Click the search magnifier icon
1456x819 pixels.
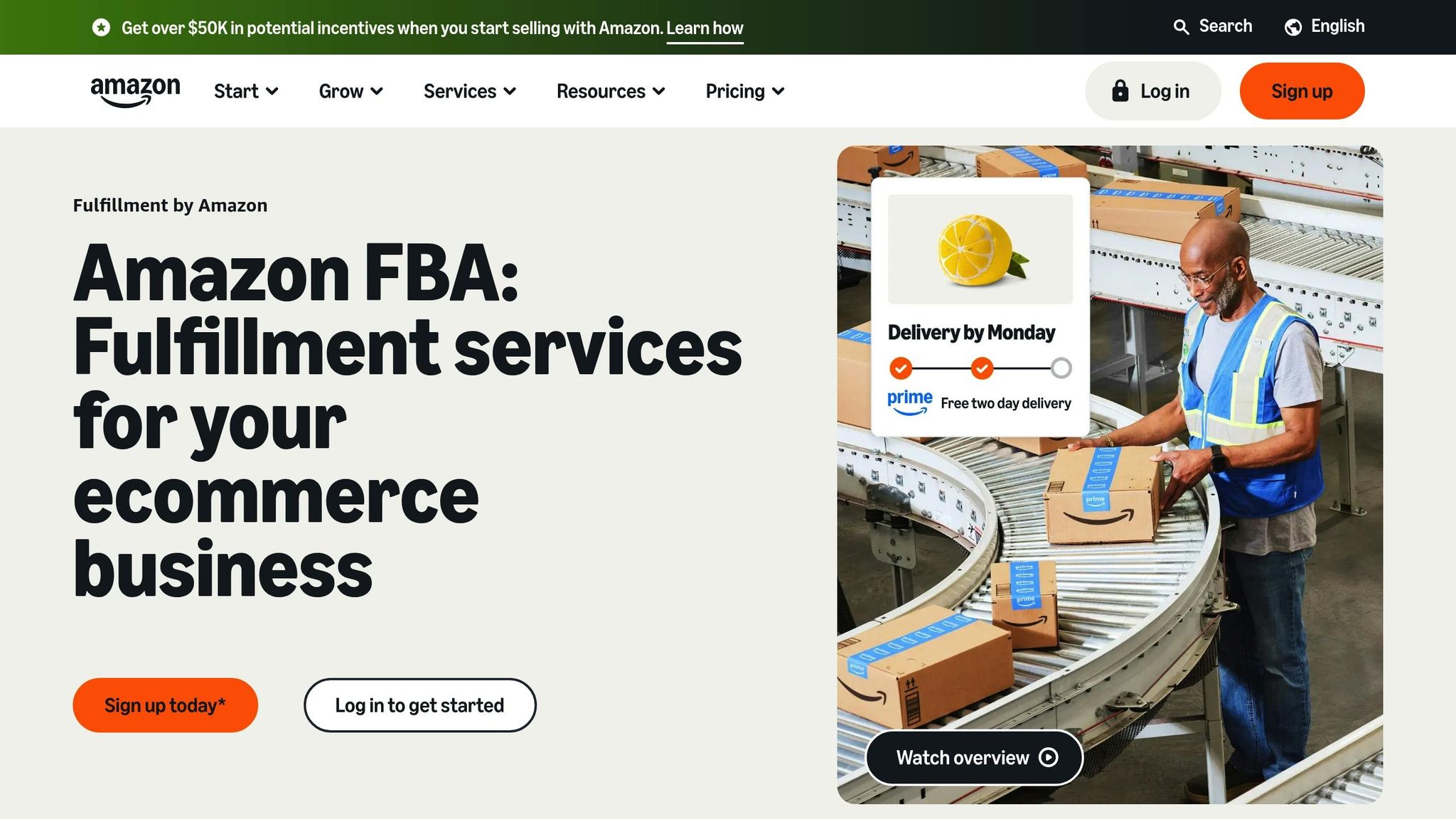pos(1181,27)
